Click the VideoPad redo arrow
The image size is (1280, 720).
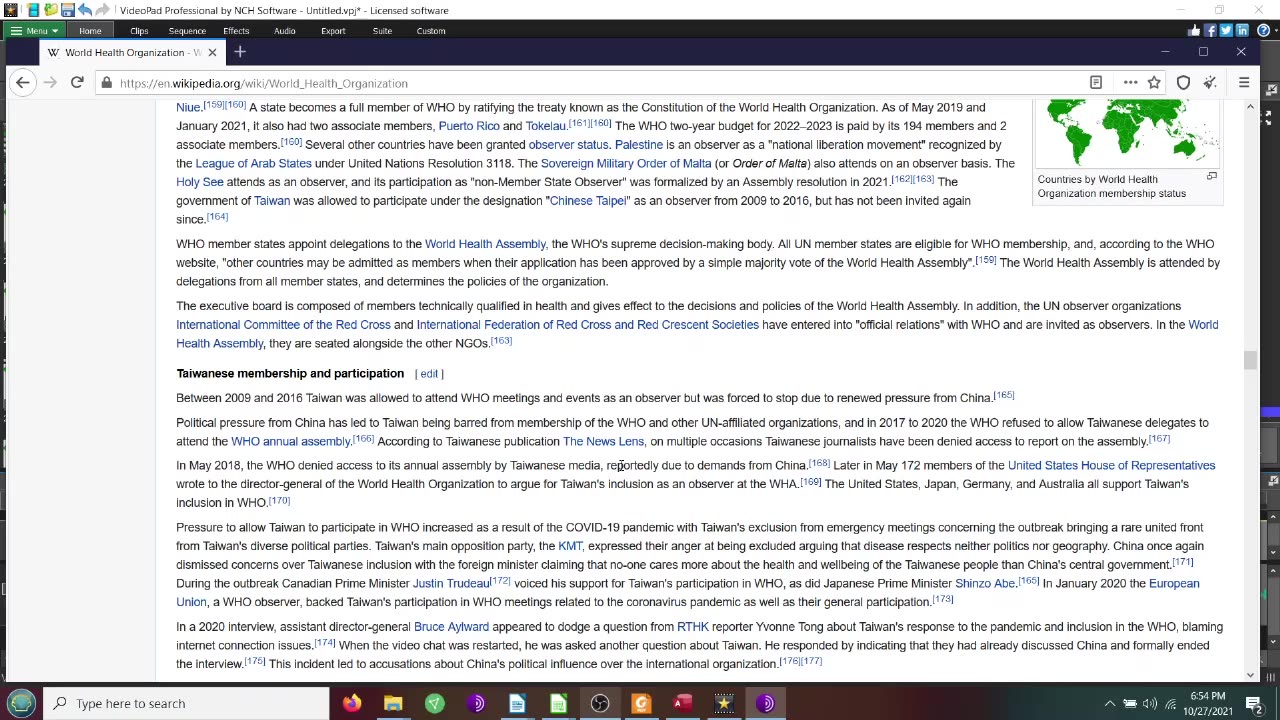[x=102, y=10]
